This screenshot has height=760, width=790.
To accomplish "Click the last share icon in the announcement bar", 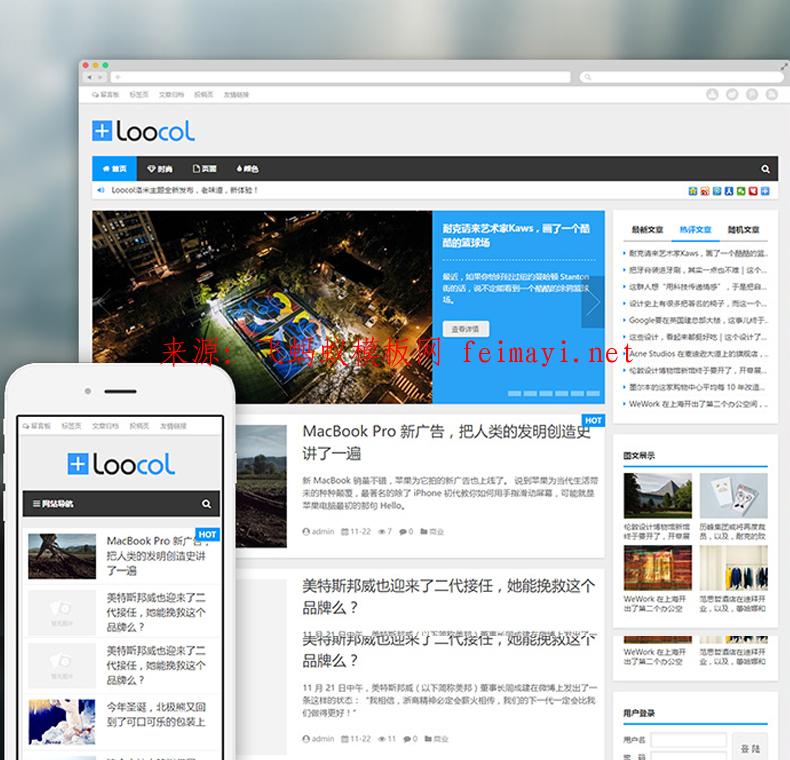I will pos(765,190).
